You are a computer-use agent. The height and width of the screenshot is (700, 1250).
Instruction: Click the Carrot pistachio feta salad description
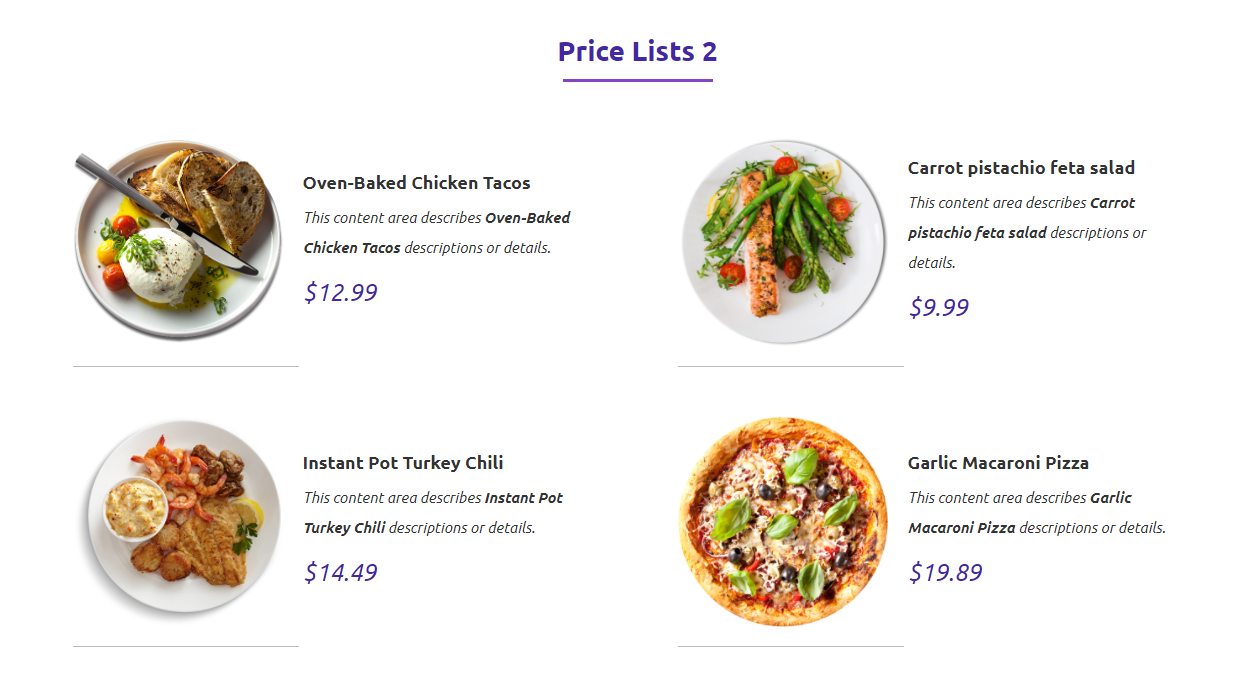tap(1028, 233)
